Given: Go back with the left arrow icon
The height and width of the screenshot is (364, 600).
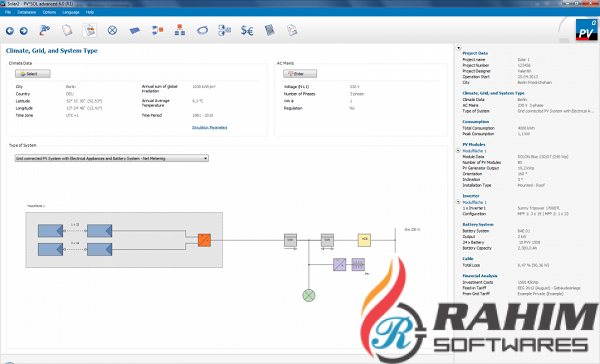Looking at the screenshot, I should click(10, 31).
